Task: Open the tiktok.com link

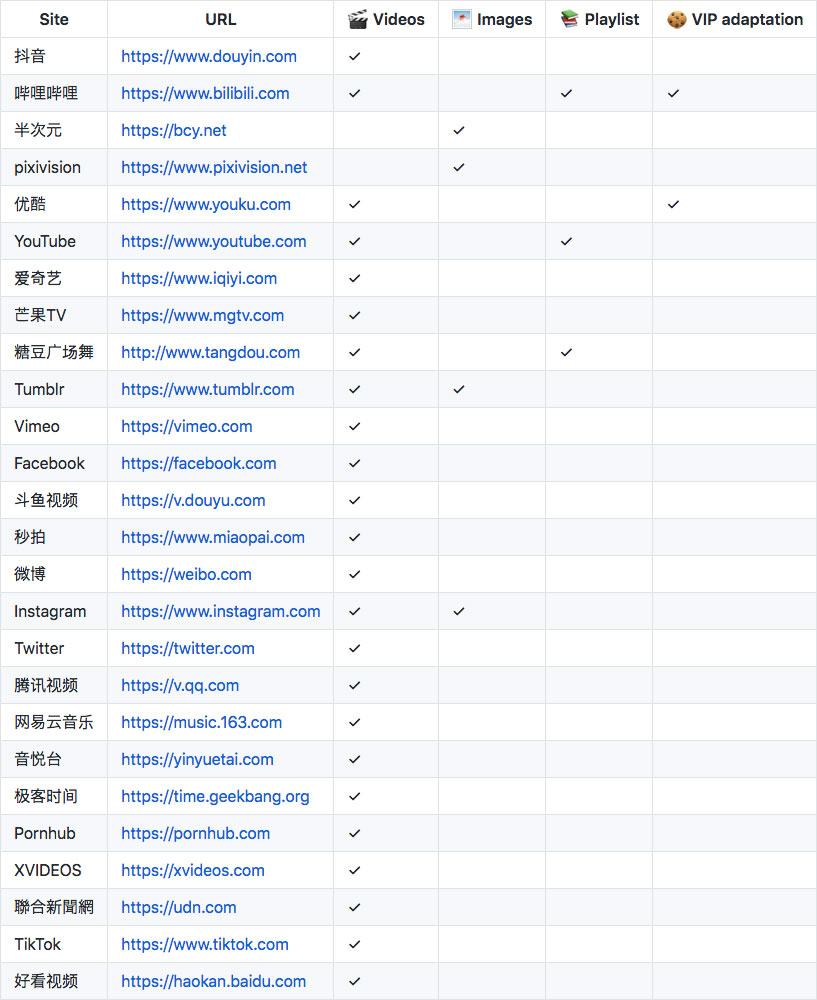Action: coord(205,944)
